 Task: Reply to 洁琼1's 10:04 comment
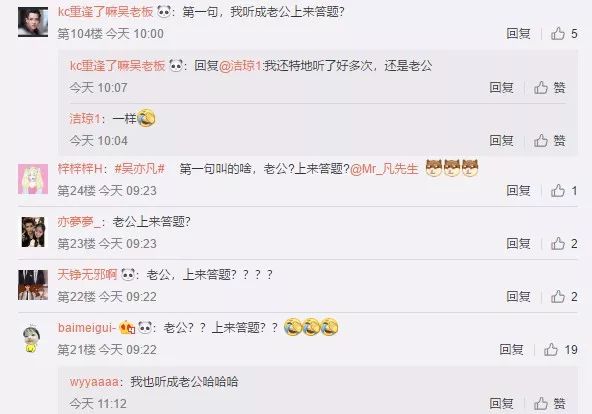click(x=501, y=141)
